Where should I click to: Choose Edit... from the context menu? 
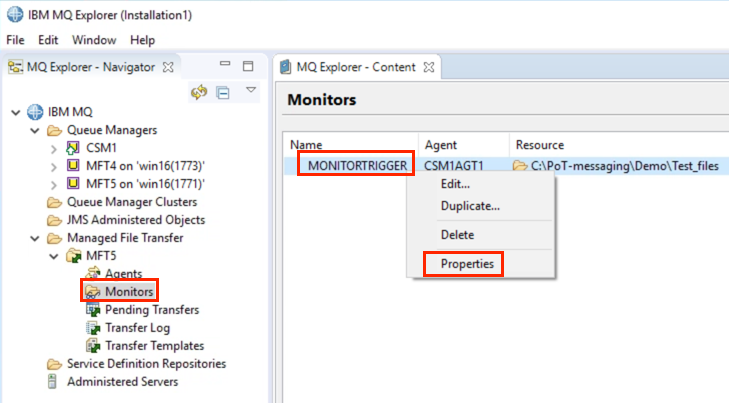pos(481,184)
